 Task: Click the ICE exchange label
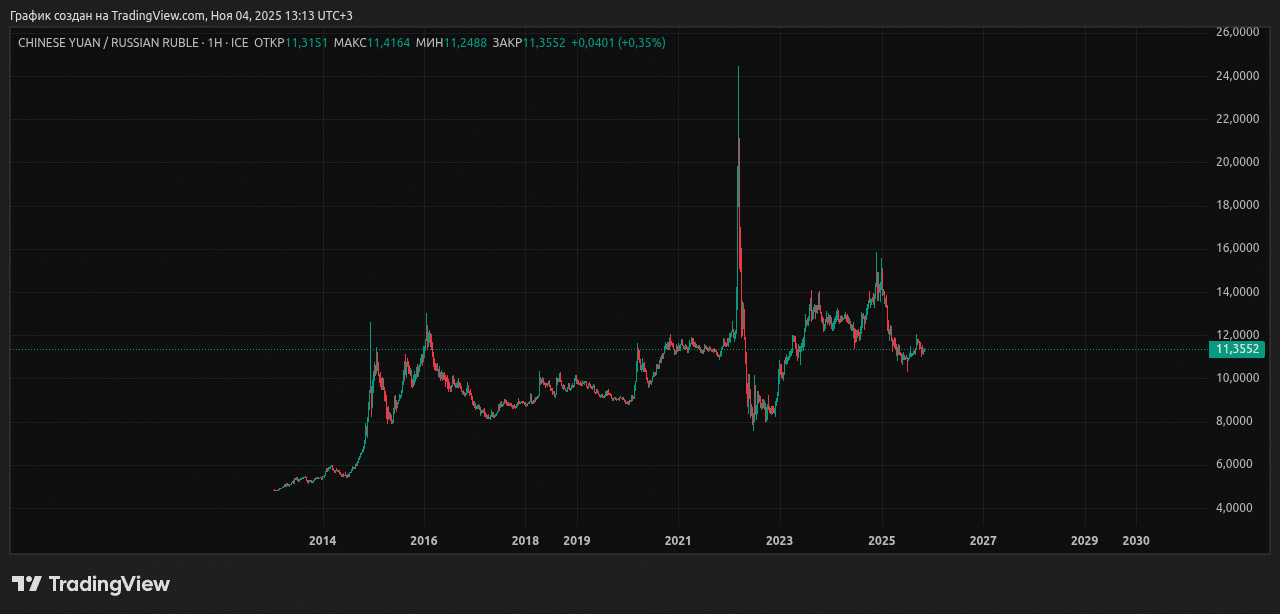(x=240, y=43)
